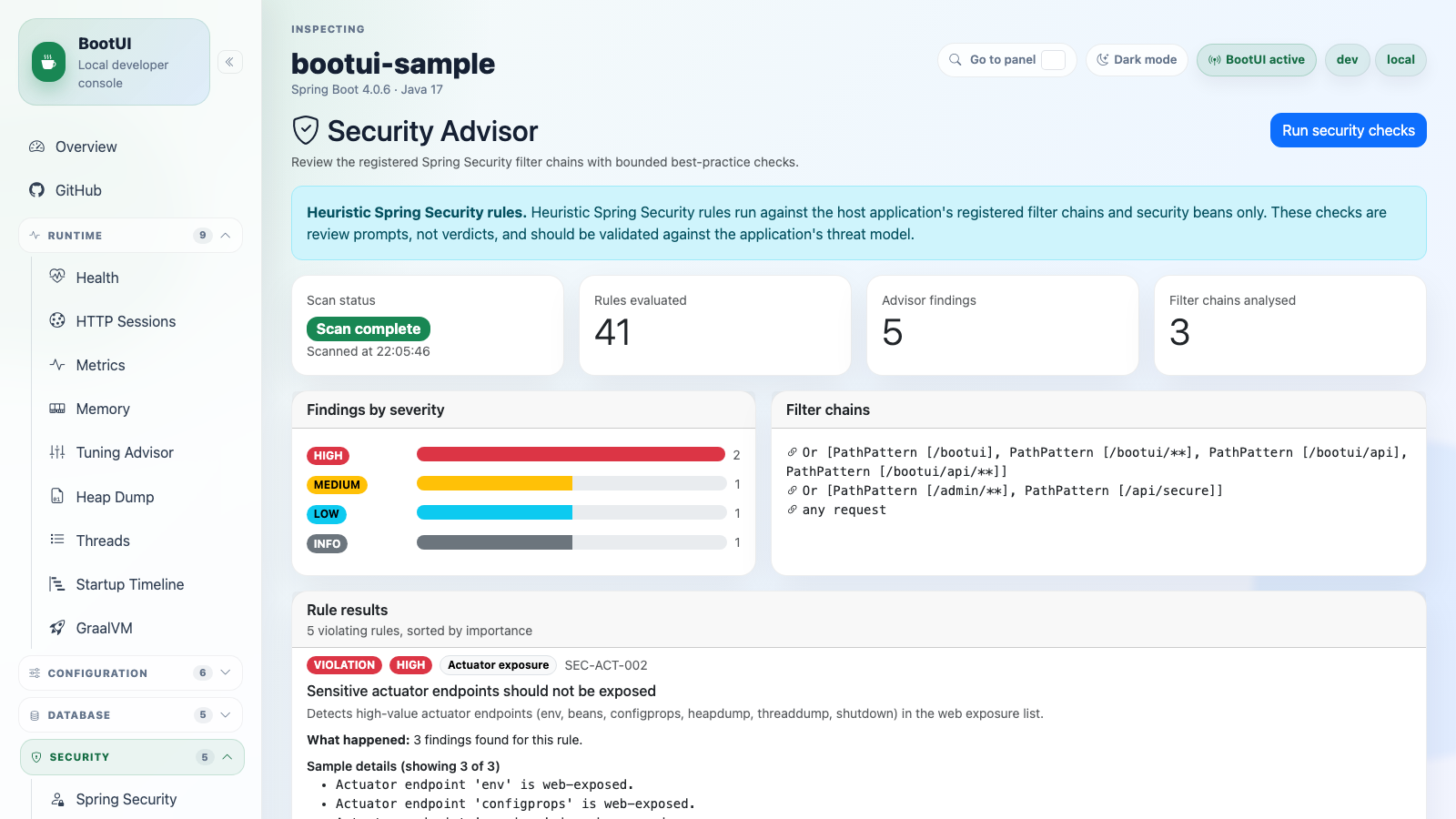Open the Overview page
This screenshot has height=819, width=1456.
[131, 147]
